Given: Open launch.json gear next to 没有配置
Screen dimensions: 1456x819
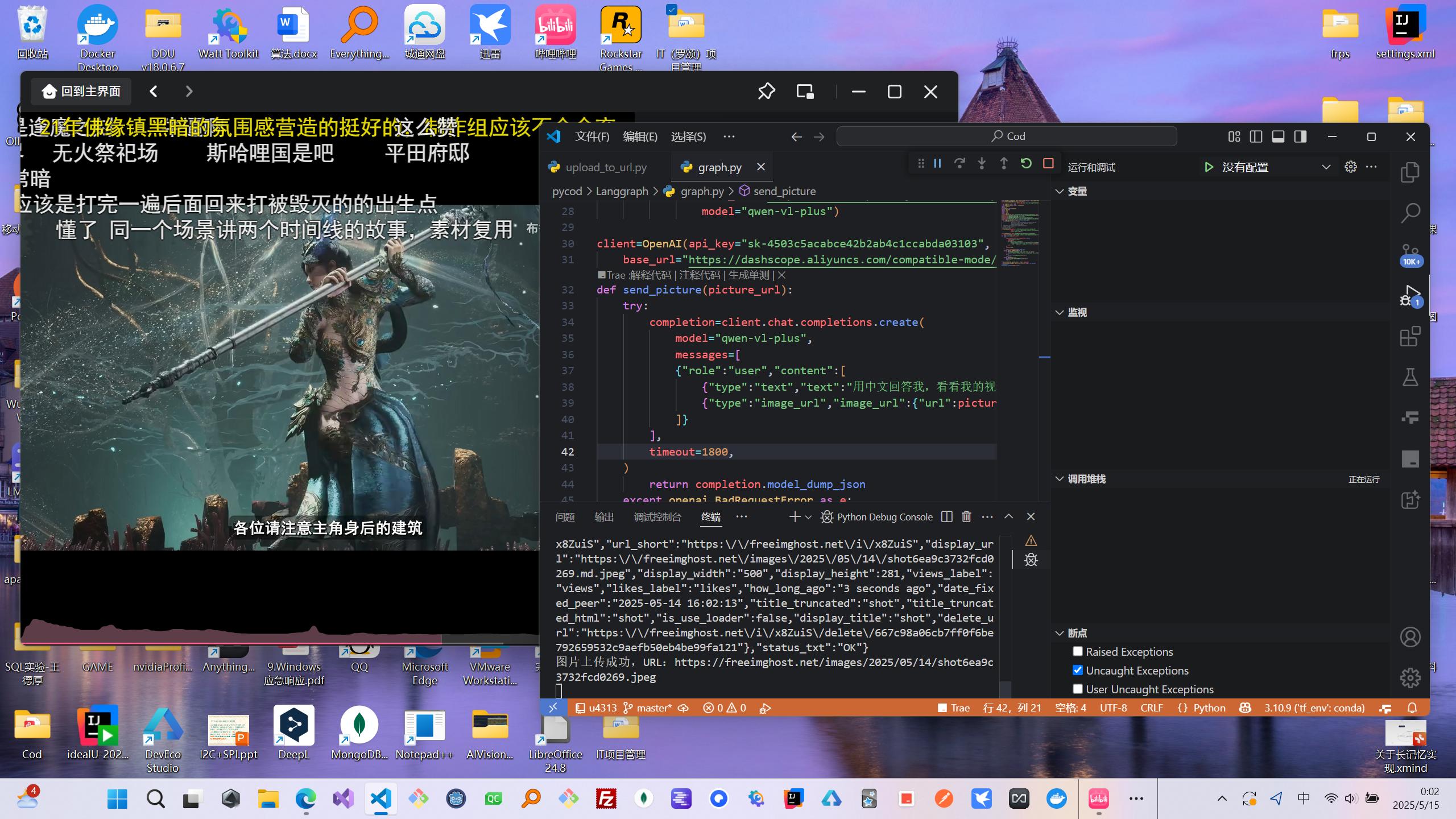Looking at the screenshot, I should click(1350, 167).
